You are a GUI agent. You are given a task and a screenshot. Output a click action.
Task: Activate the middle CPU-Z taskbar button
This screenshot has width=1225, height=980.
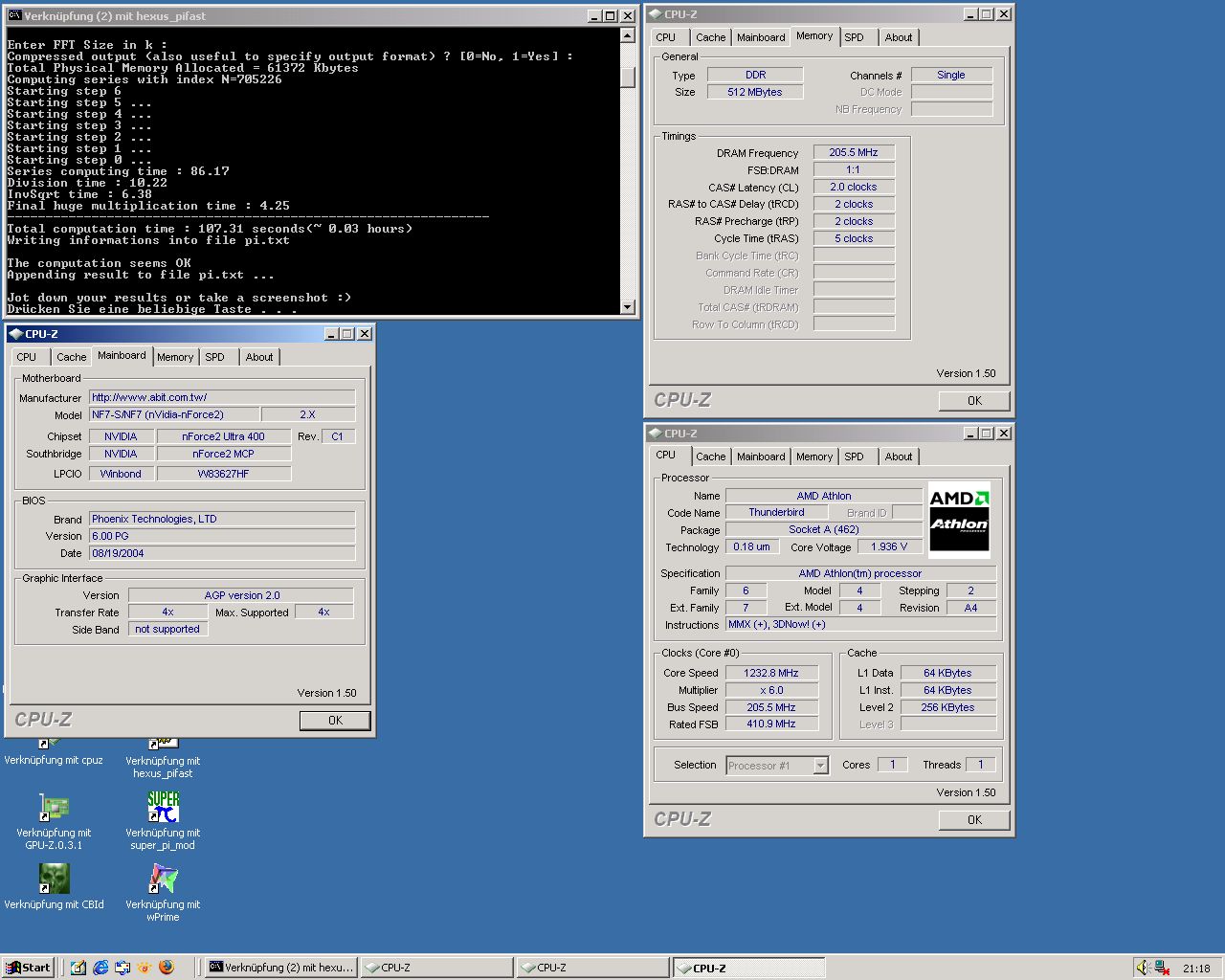[592, 968]
